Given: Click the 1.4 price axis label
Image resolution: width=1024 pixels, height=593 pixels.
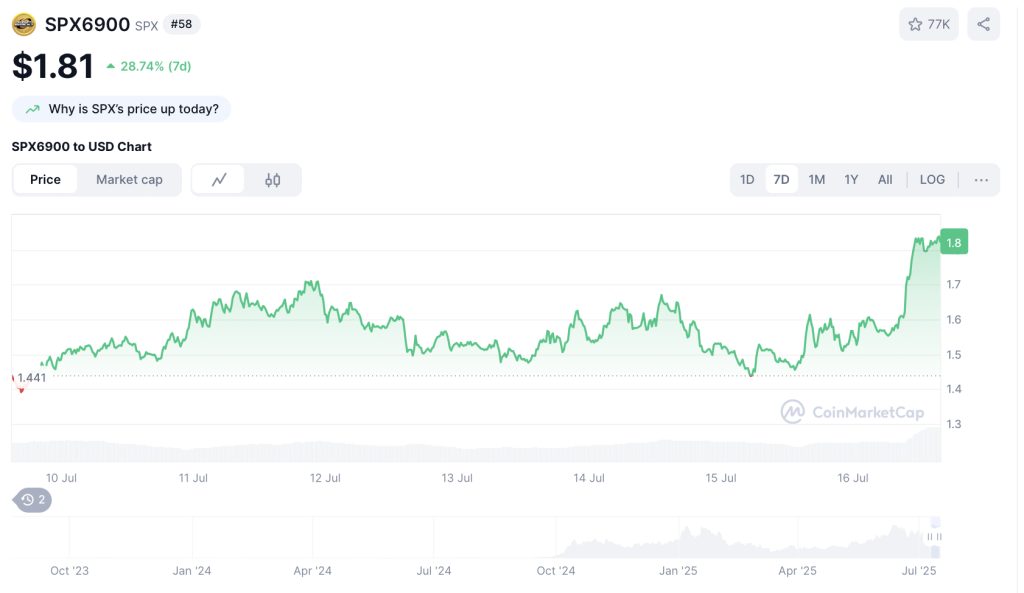Looking at the screenshot, I should pos(953,389).
